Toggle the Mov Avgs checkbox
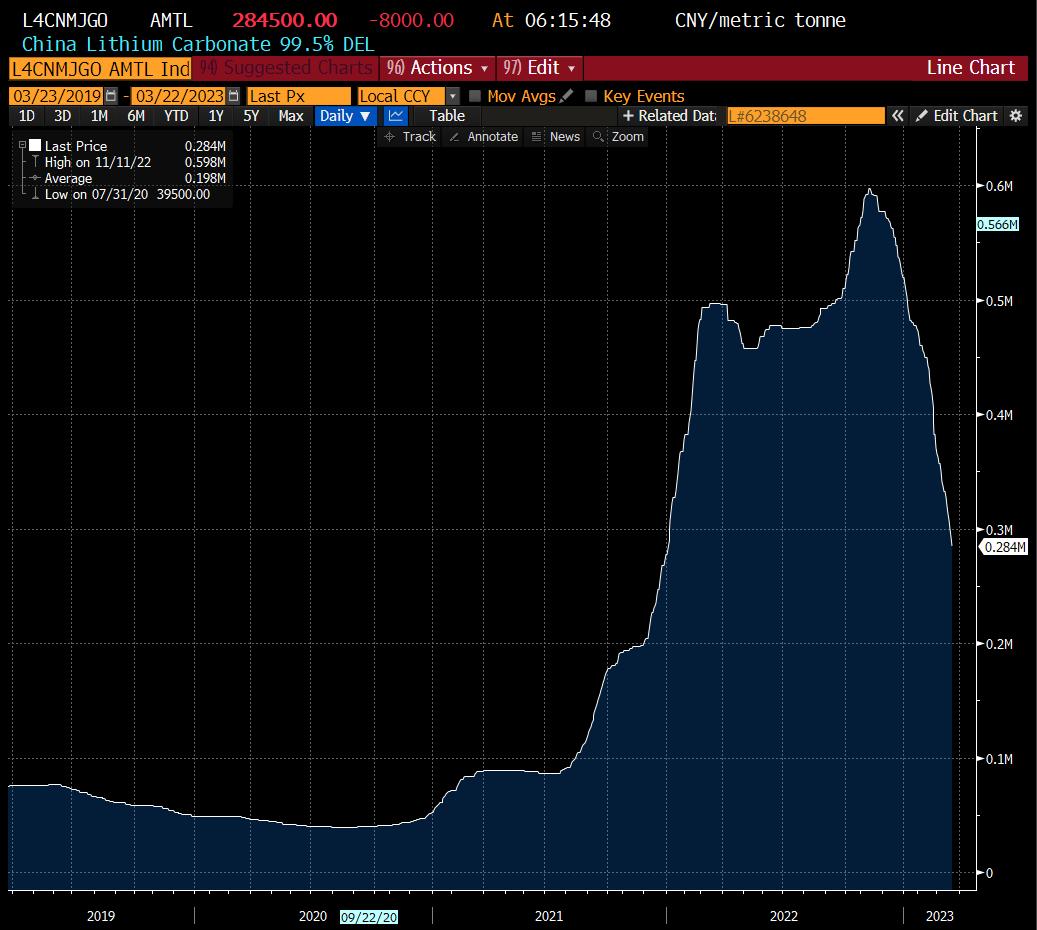 tap(474, 96)
